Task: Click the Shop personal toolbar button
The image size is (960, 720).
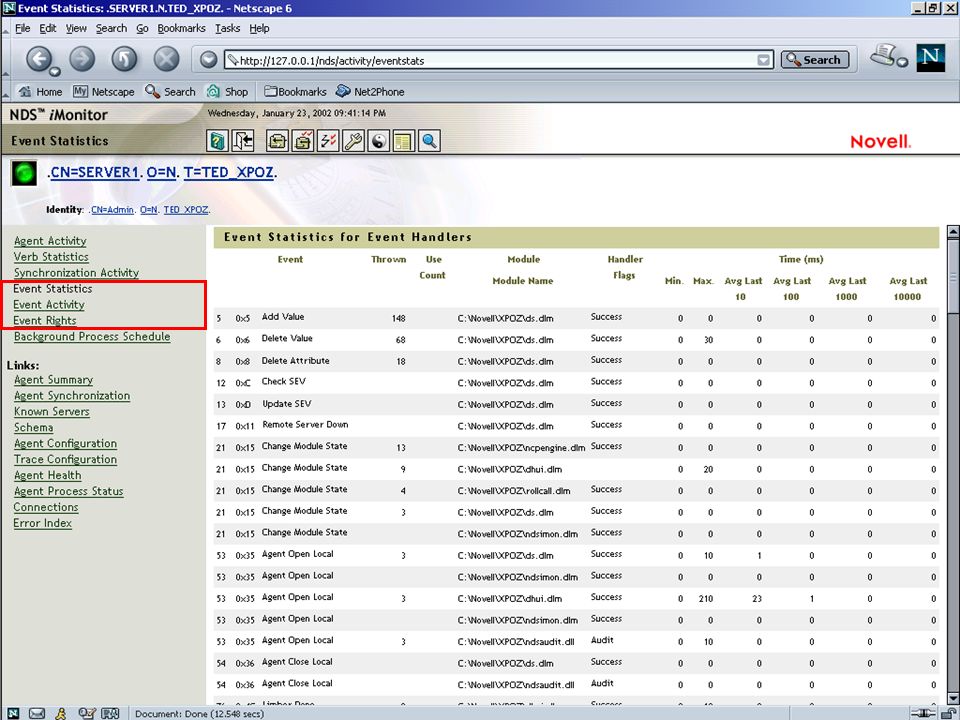Action: click(x=227, y=92)
